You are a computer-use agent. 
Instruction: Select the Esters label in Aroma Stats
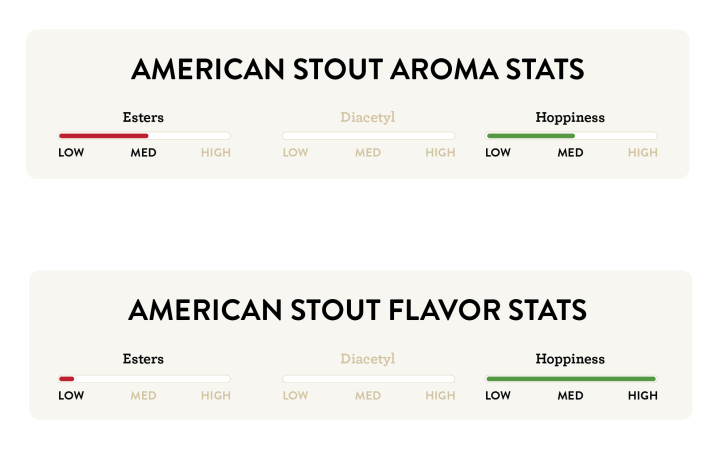143,117
